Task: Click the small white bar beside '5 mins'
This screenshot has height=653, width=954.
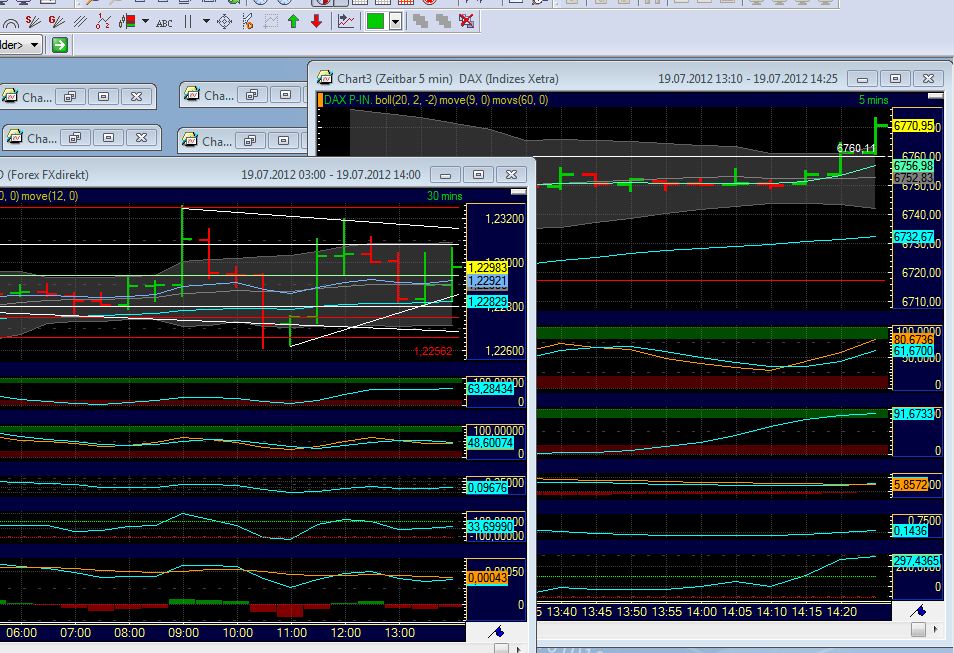Action: coord(935,96)
